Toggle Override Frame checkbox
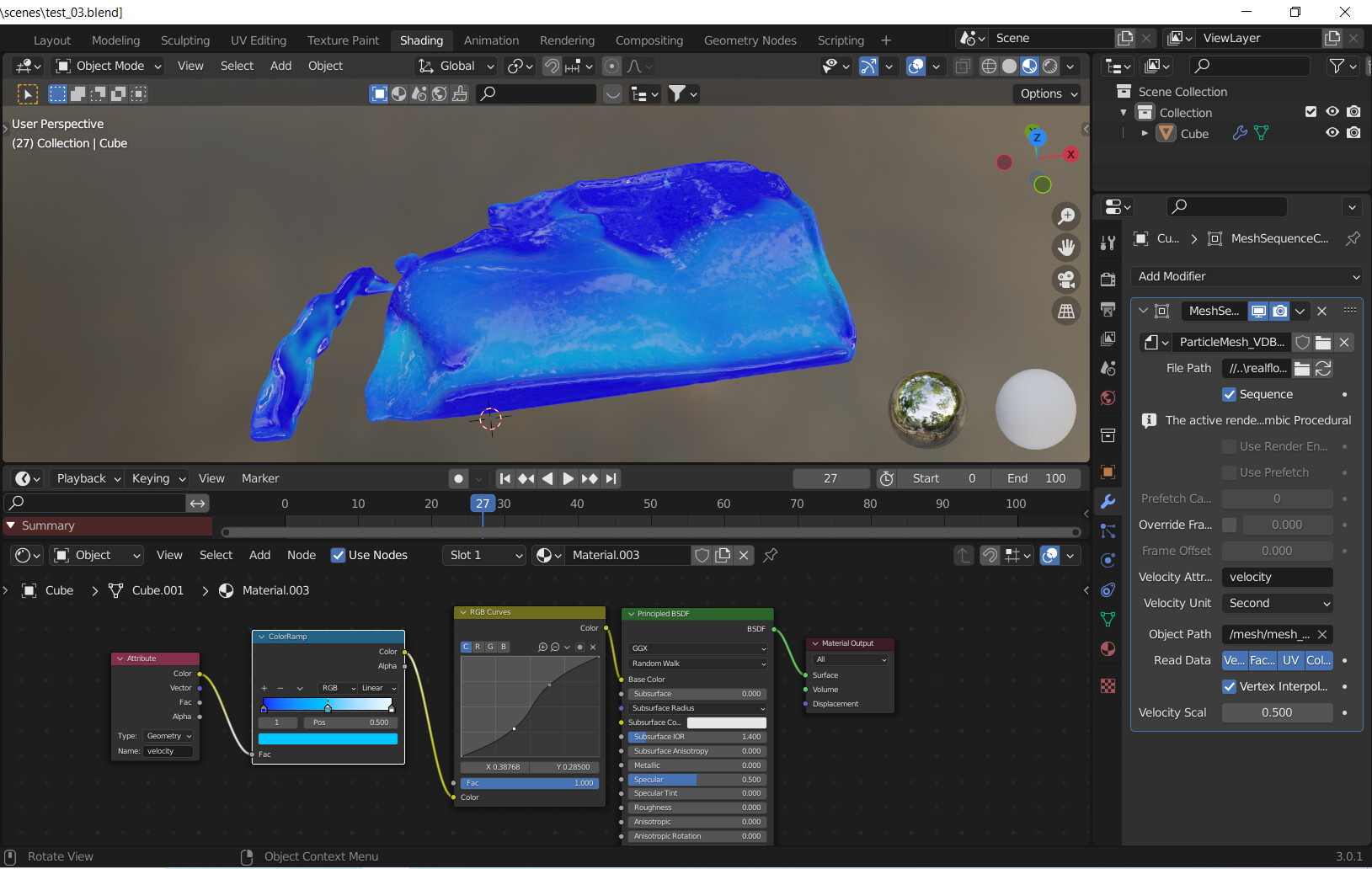Image resolution: width=1372 pixels, height=869 pixels. click(x=1229, y=525)
